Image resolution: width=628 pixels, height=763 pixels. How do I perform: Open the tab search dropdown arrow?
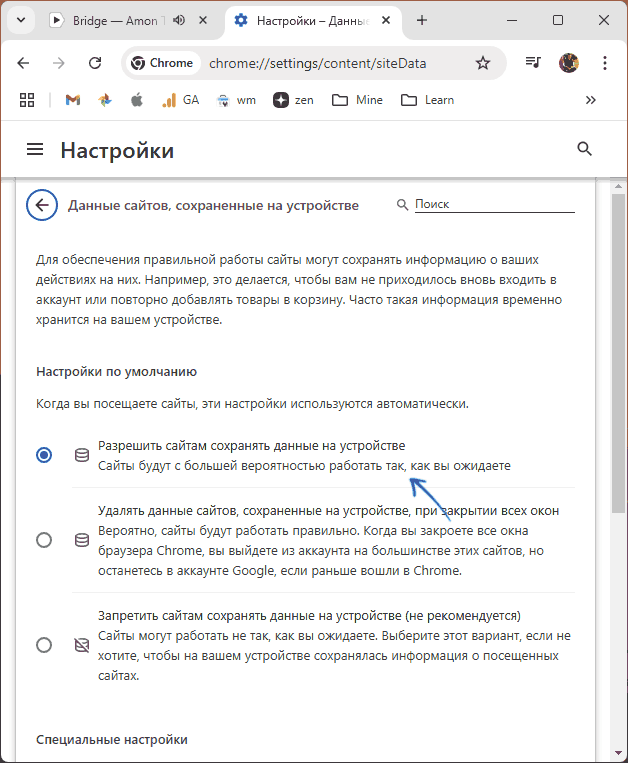click(x=21, y=20)
